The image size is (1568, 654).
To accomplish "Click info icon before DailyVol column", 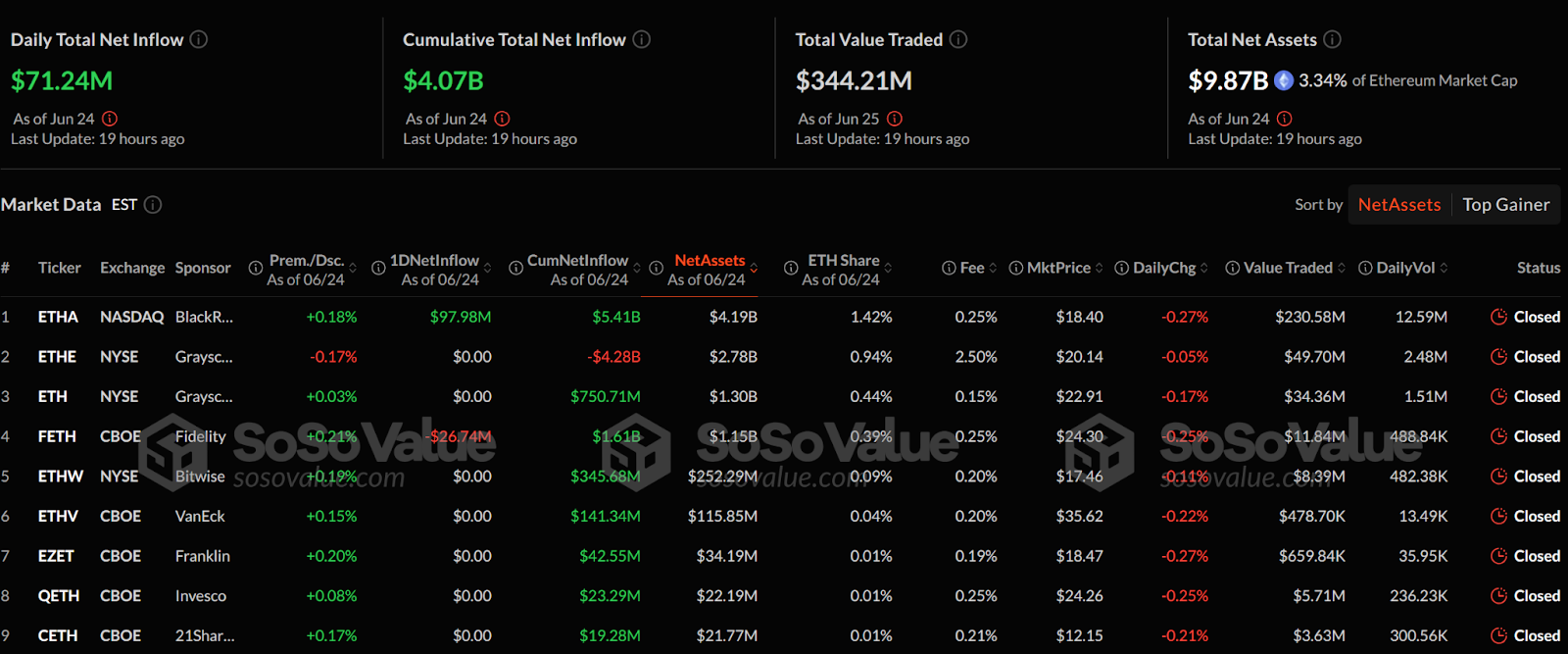I will point(1365,268).
